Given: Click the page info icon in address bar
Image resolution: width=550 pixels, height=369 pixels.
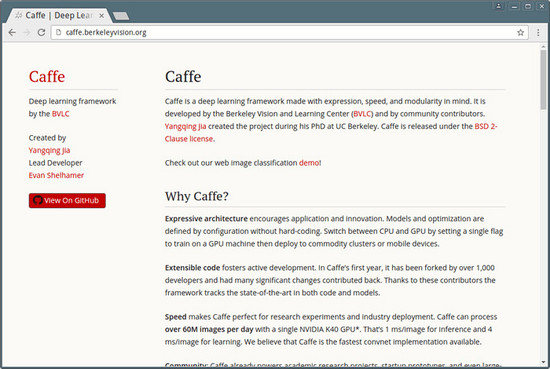Looking at the screenshot, I should (59, 33).
